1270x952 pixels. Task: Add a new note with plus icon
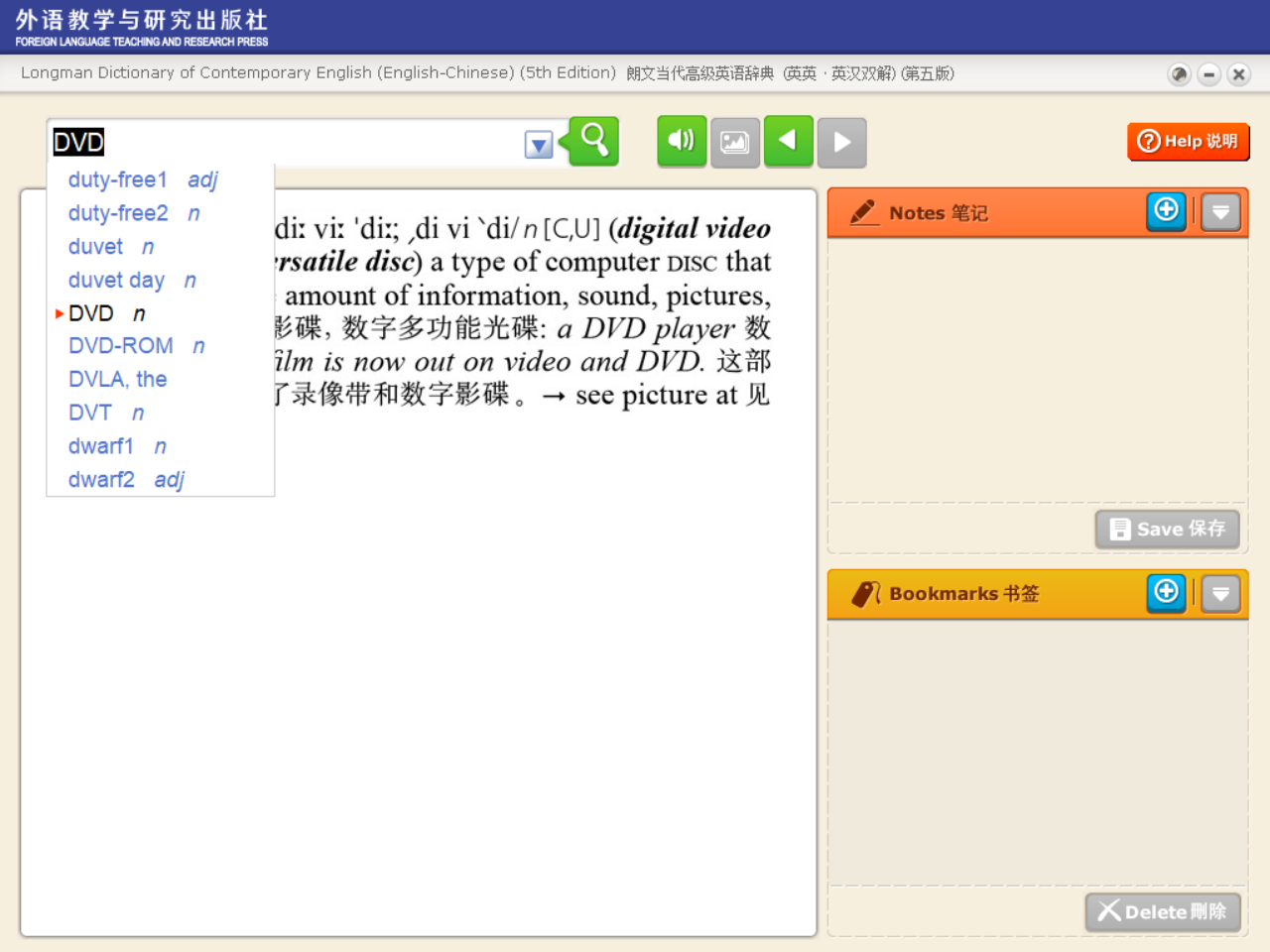[1167, 211]
